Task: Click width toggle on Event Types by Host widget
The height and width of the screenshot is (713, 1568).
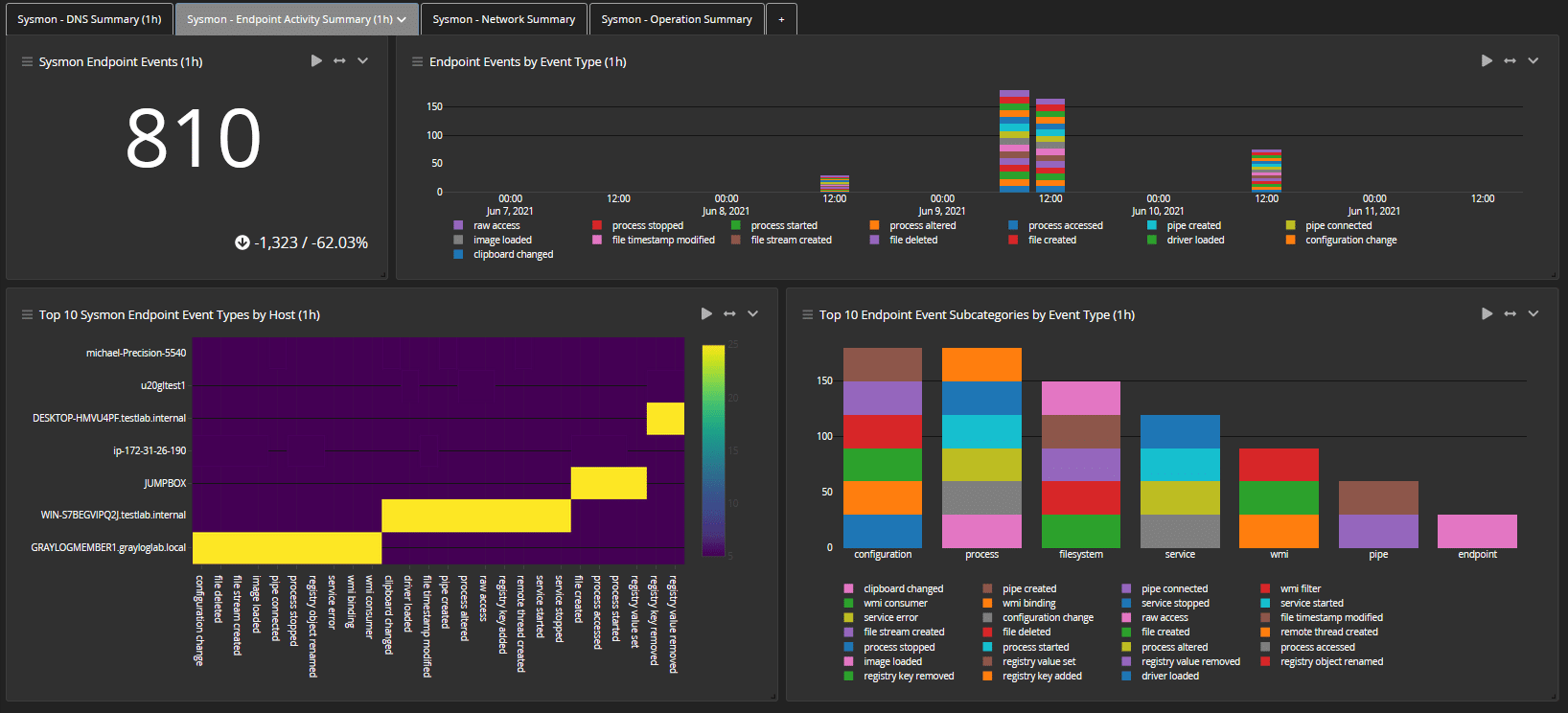Action: point(729,314)
